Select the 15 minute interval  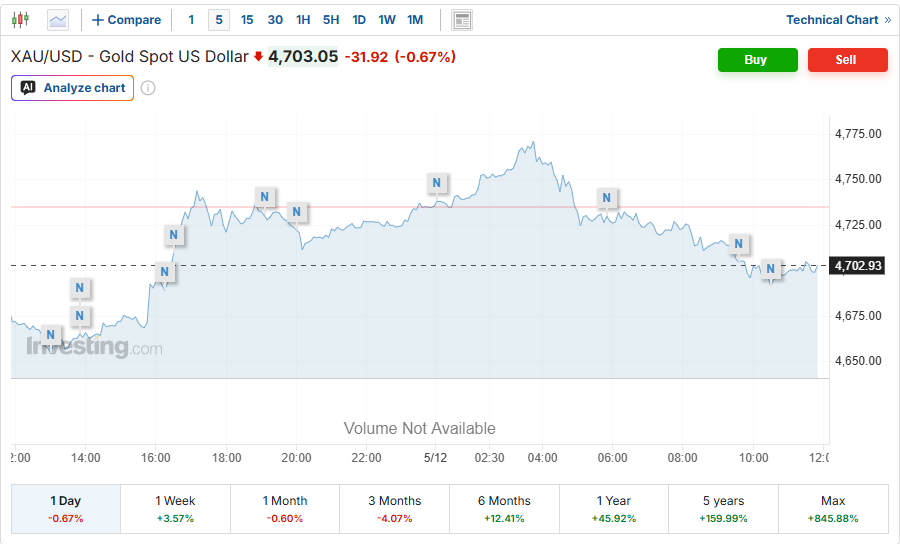[247, 20]
